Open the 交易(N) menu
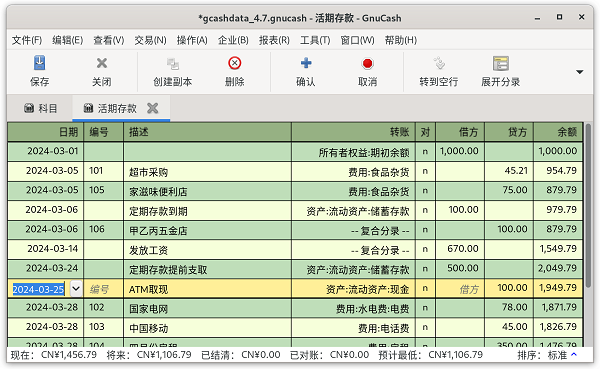Image resolution: width=600 pixels, height=369 pixels. (x=150, y=40)
